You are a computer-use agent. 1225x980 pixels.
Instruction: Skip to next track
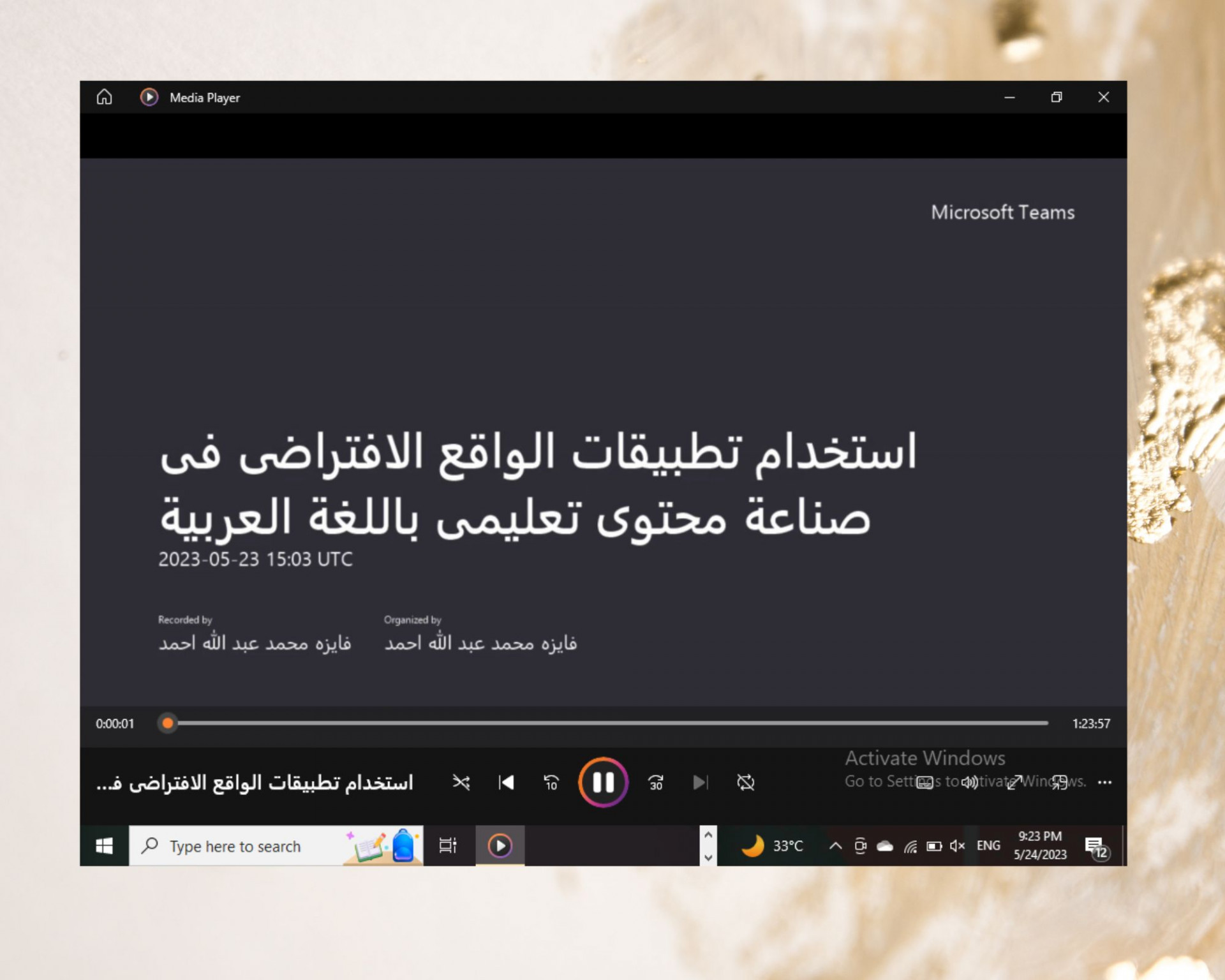point(700,782)
